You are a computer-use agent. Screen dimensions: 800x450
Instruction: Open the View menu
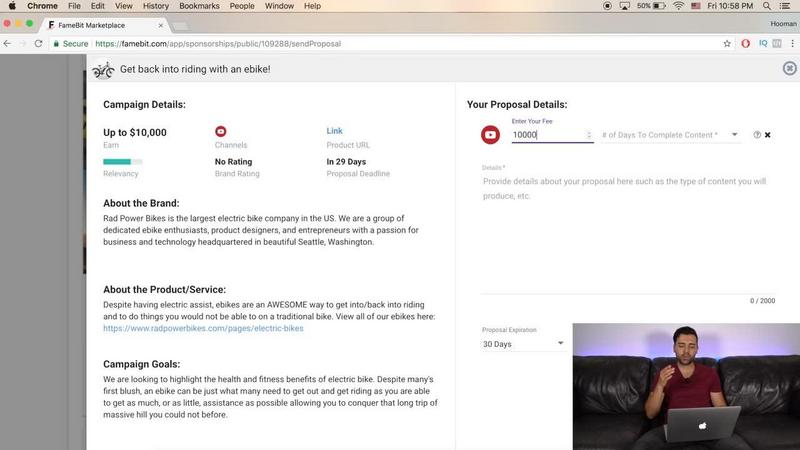[123, 6]
